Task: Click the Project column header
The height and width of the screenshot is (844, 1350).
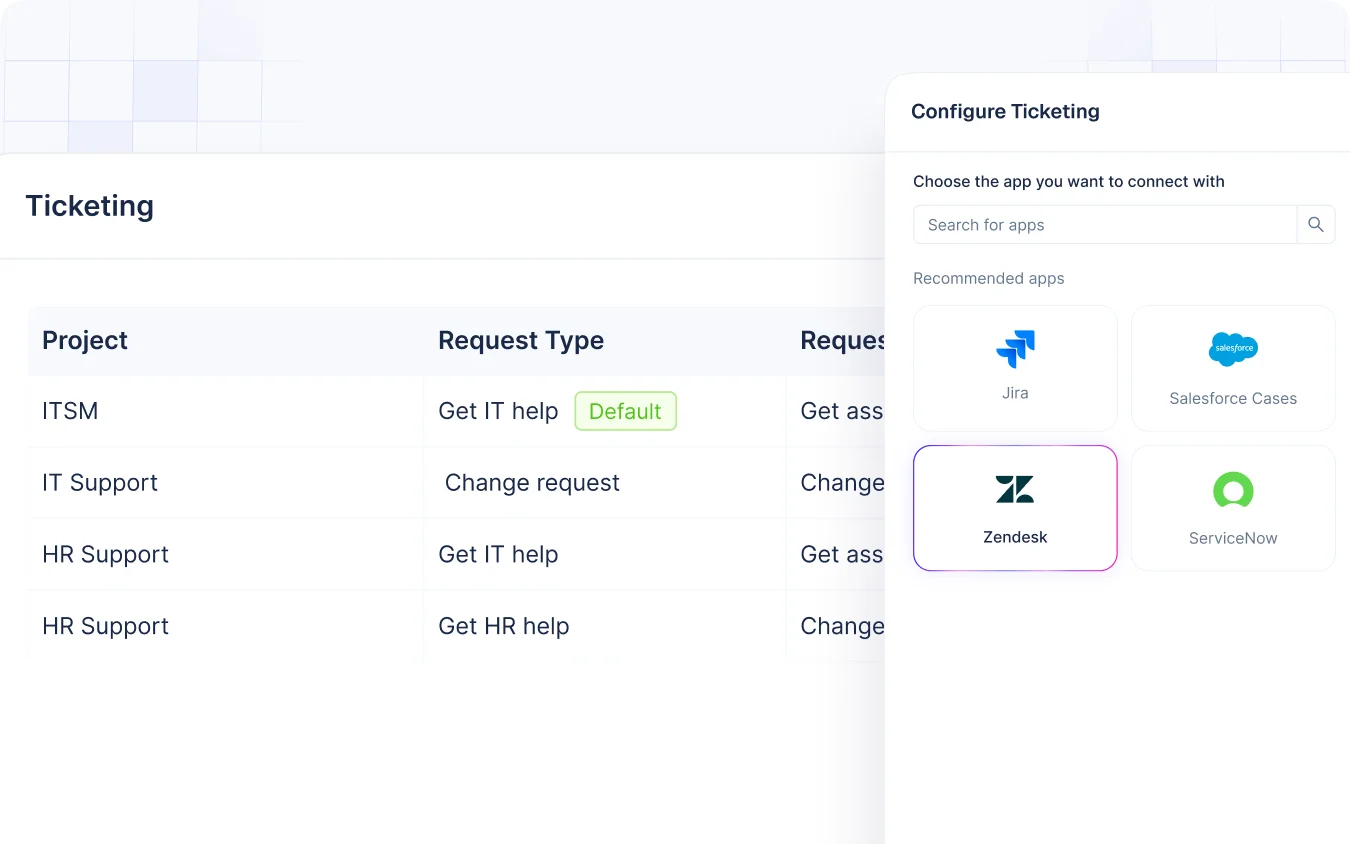Action: (85, 340)
